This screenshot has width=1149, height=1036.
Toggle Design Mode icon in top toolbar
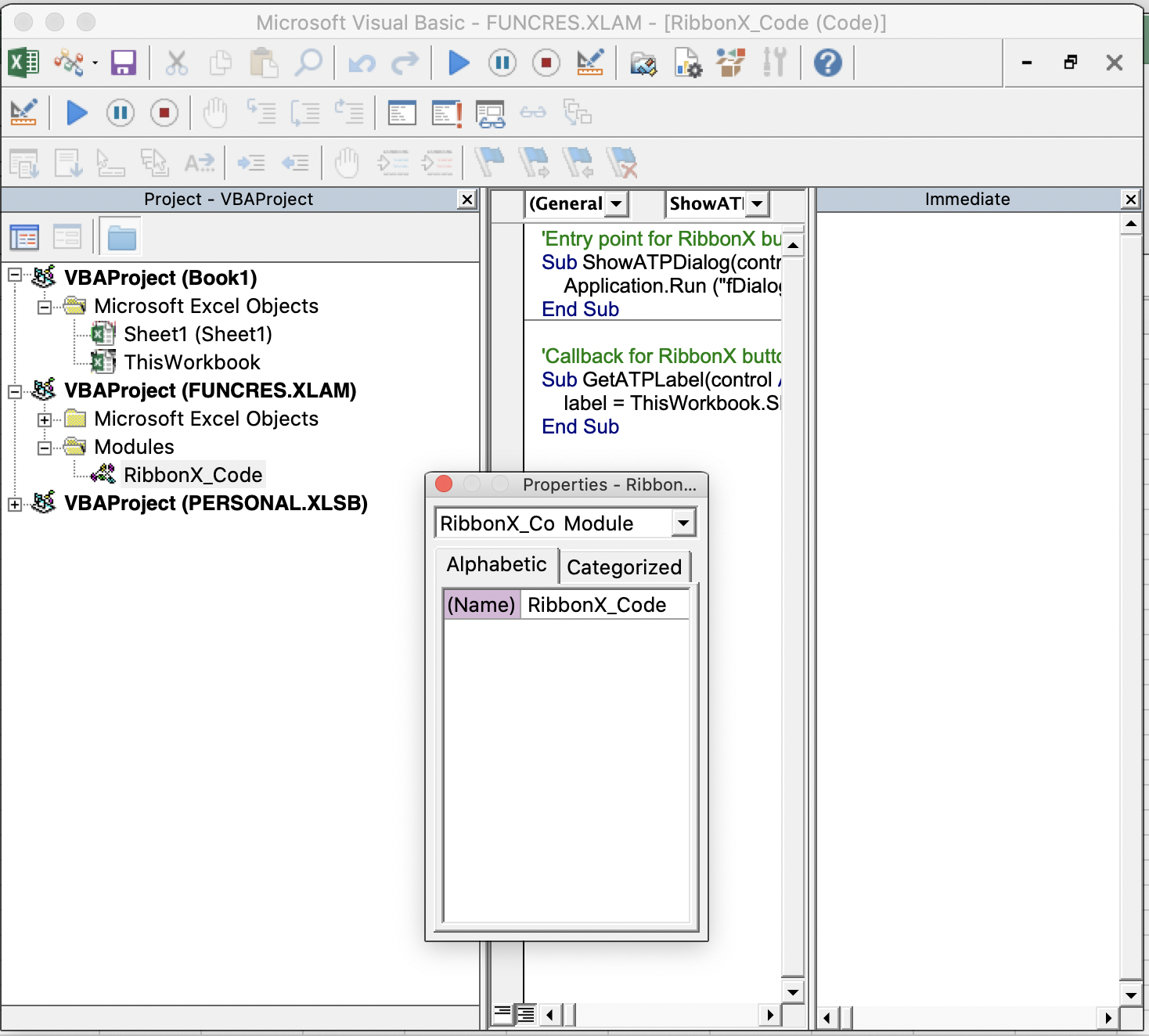(589, 63)
